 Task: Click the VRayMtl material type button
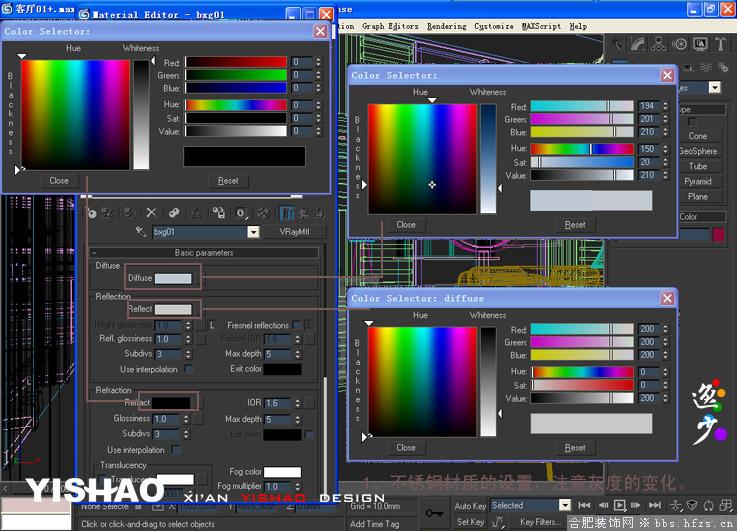tap(294, 232)
